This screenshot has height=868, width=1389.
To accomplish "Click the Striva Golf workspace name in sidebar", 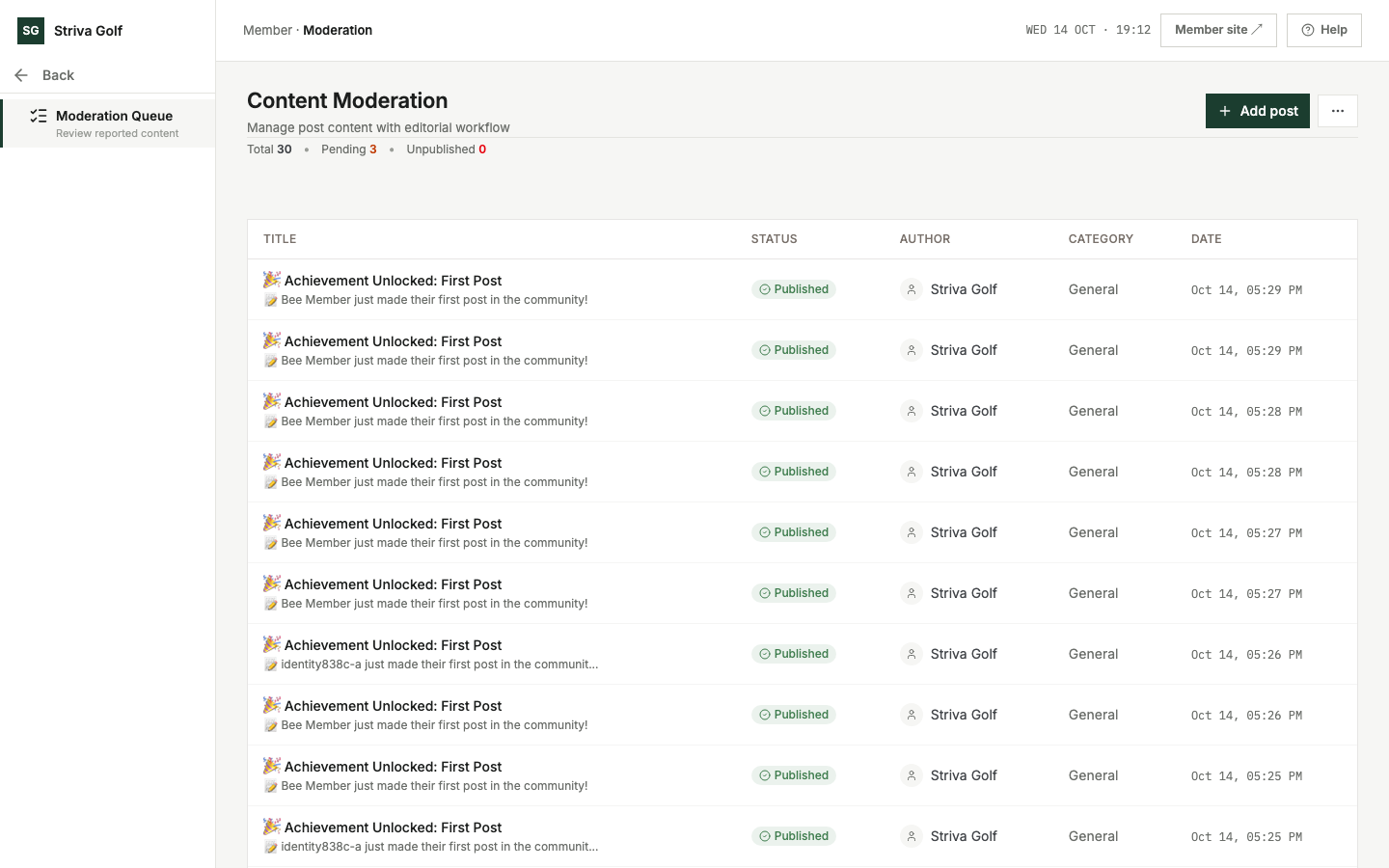I will [x=88, y=31].
